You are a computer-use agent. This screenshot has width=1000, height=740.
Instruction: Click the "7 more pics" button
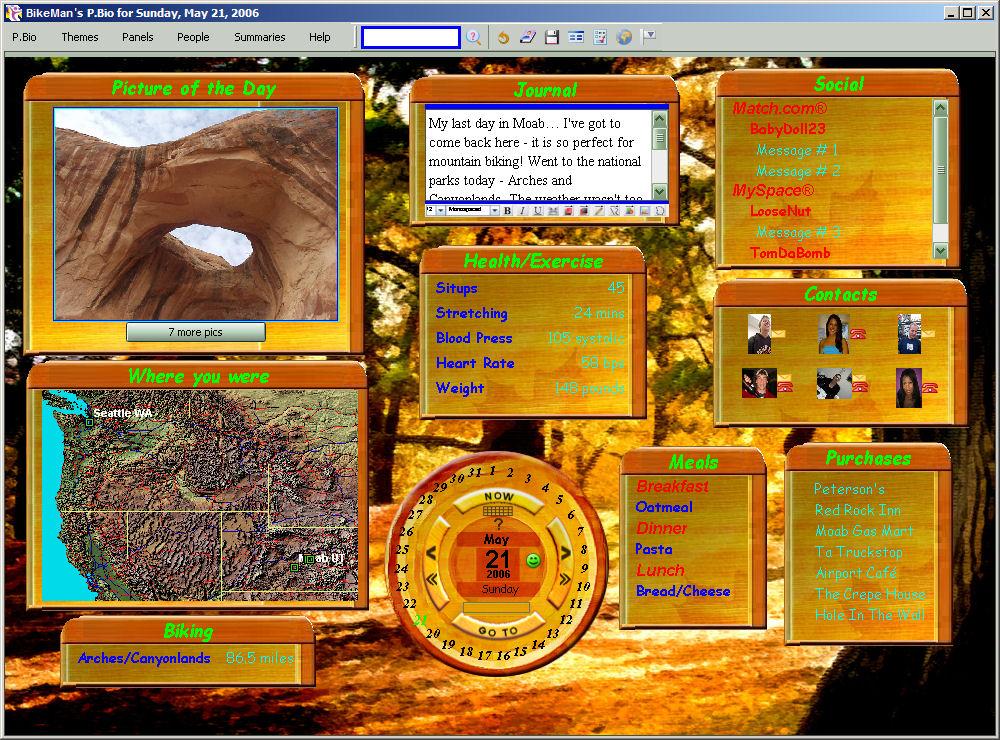[x=196, y=332]
